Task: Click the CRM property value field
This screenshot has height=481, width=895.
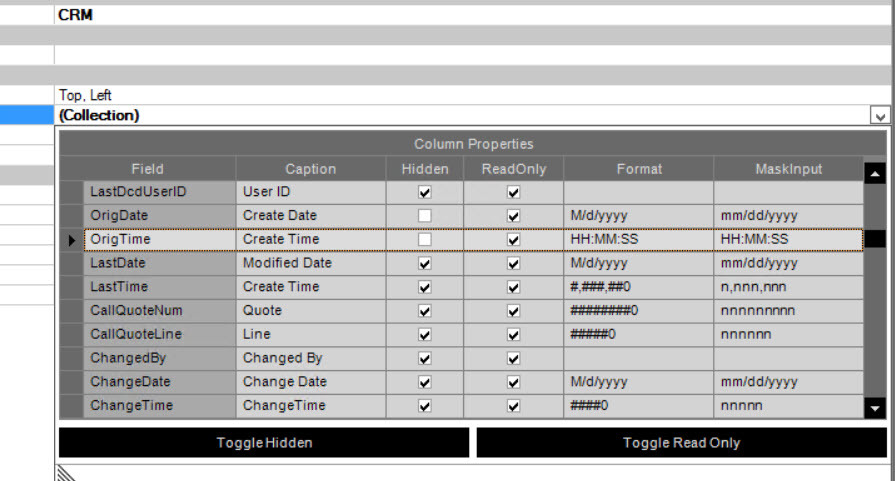Action: (x=473, y=15)
